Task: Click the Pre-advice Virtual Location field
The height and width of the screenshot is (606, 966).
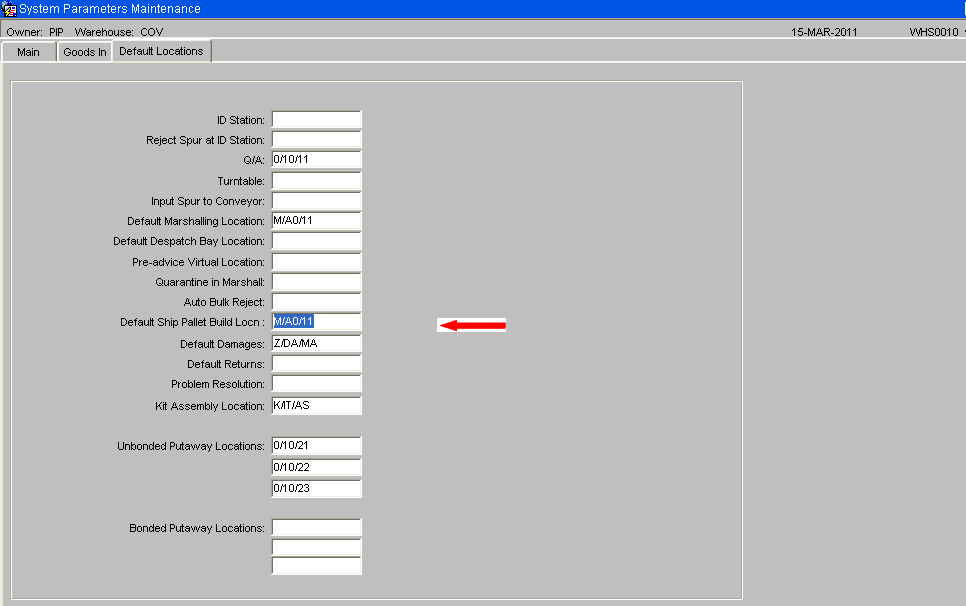Action: 317,262
